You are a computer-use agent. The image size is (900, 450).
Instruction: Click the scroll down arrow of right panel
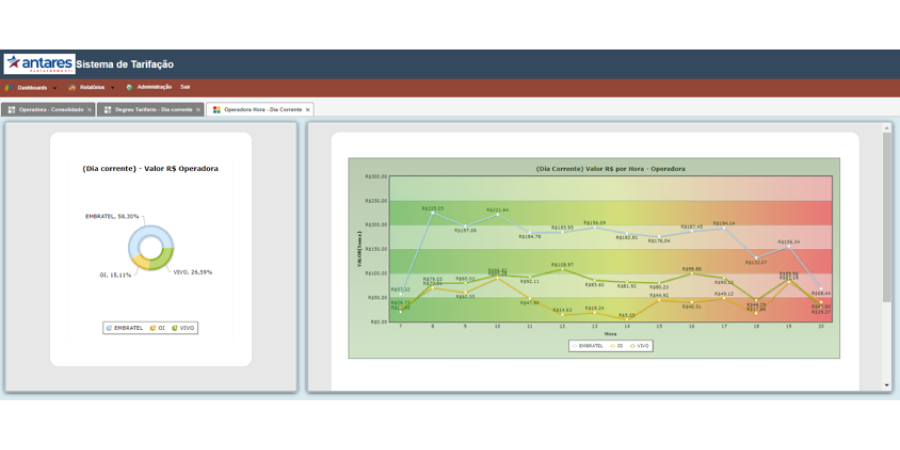(x=887, y=385)
